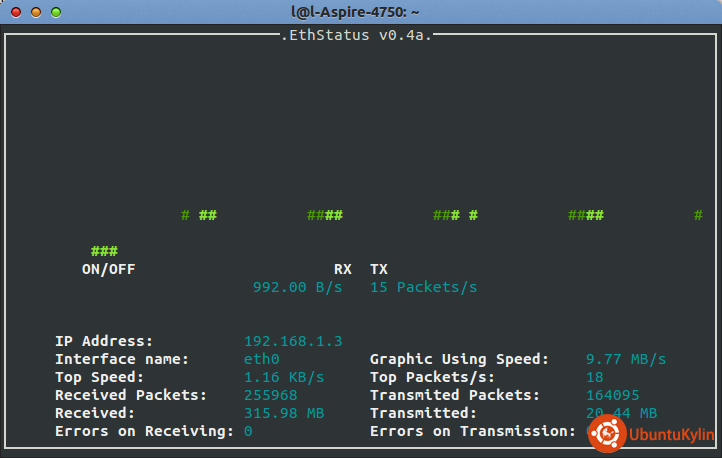
Task: Click the green ### indicator above ON/OFF
Action: tap(104, 251)
